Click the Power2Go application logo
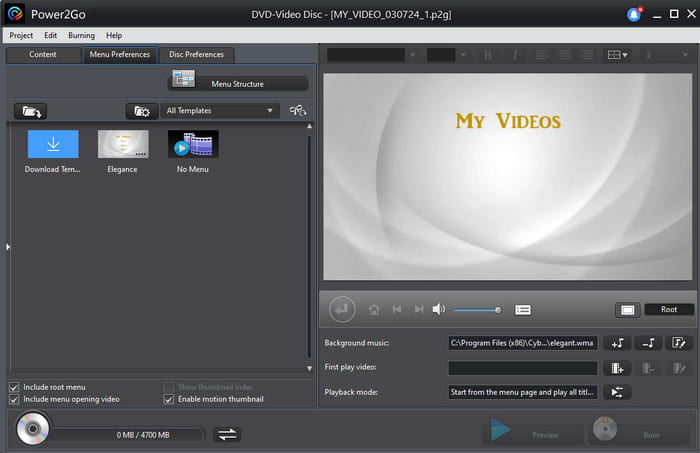Image resolution: width=700 pixels, height=453 pixels. pos(15,14)
